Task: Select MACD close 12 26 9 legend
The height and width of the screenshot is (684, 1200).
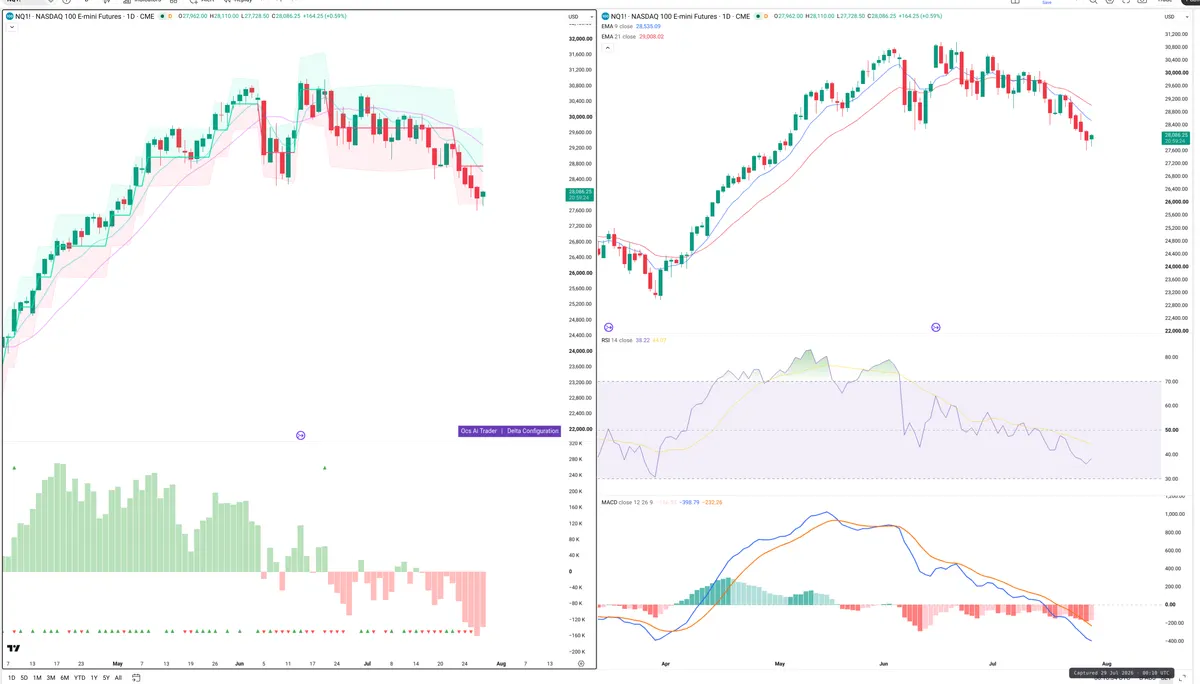Action: (x=627, y=502)
